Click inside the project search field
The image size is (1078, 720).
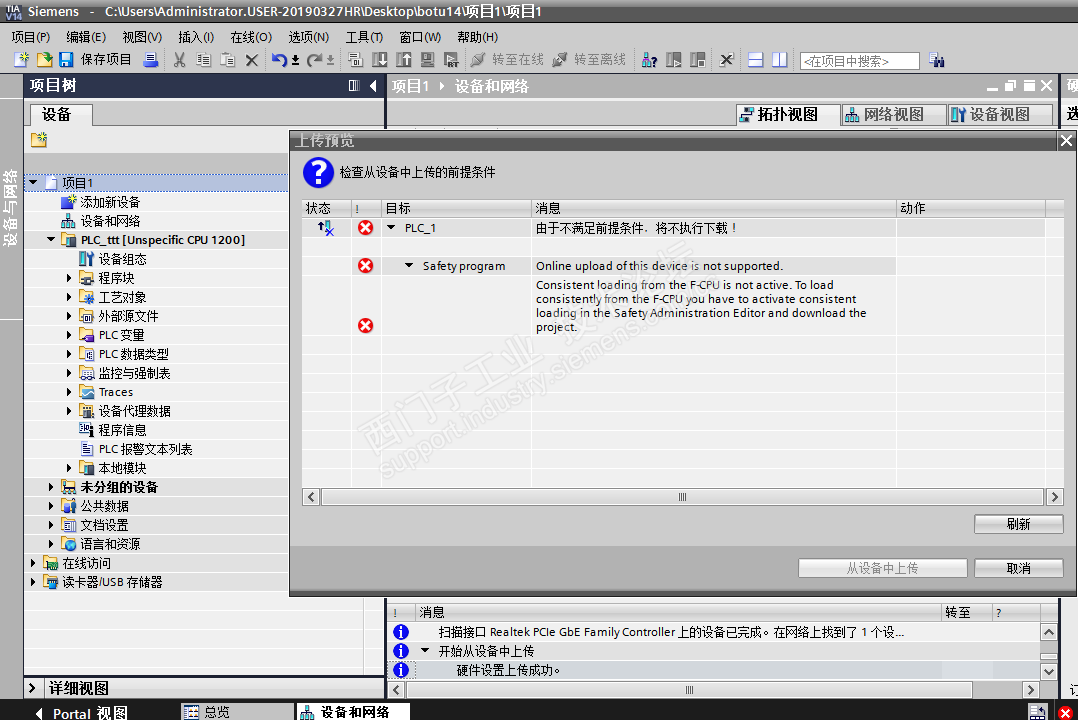[859, 61]
